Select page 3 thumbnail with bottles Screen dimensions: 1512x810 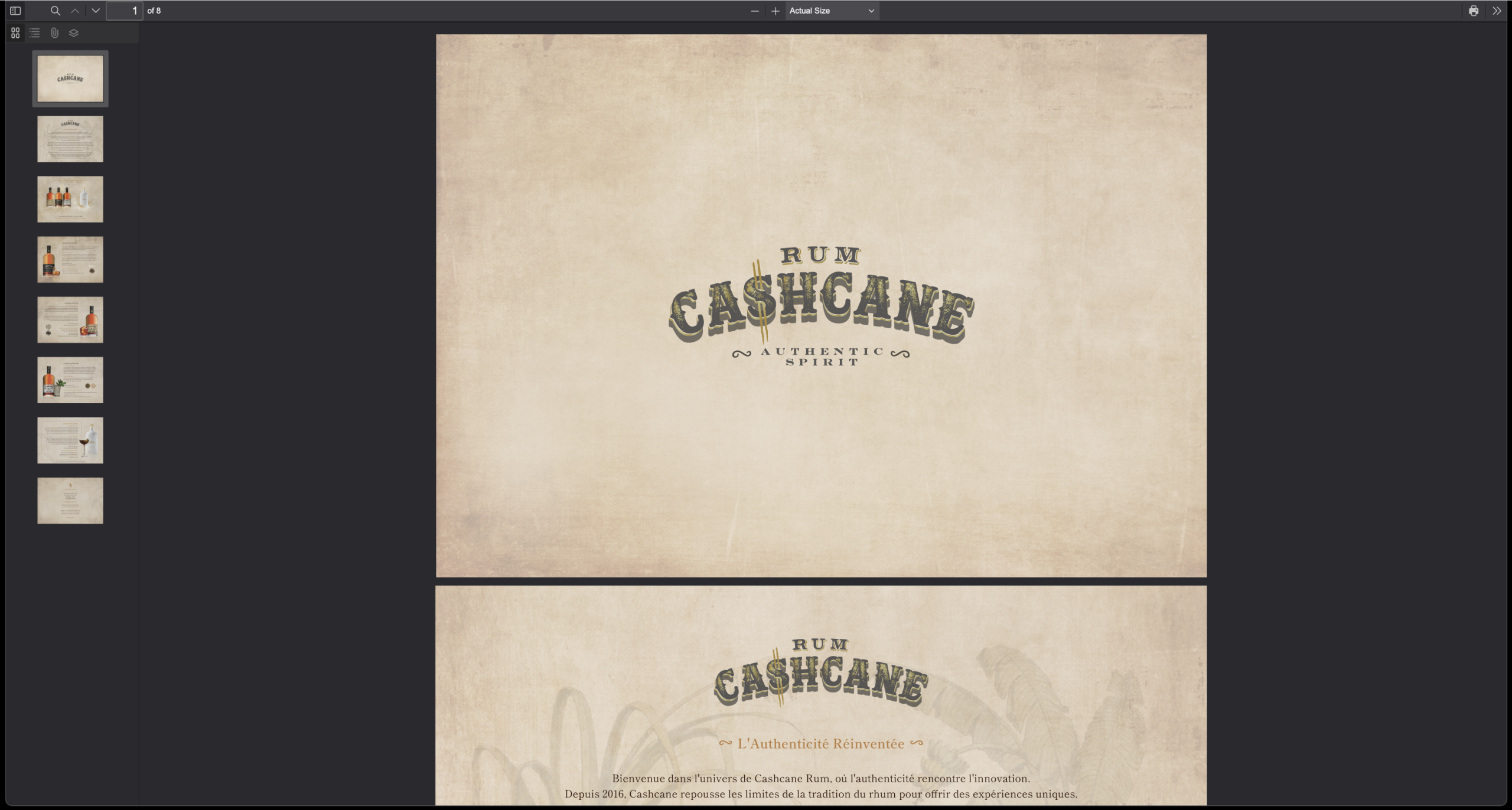[70, 199]
